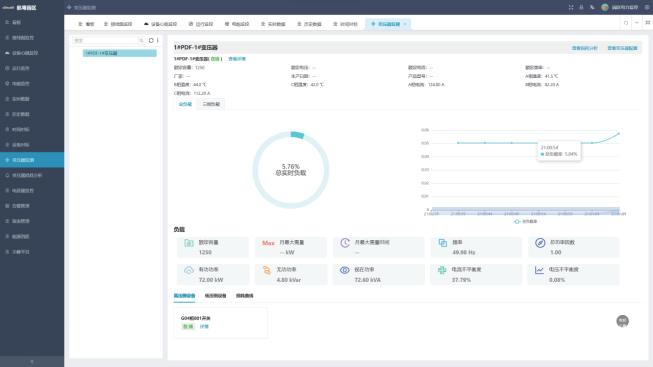Open hamburger menu icon at top-right corner
Viewport: 653px width, 367px height.
647,7
